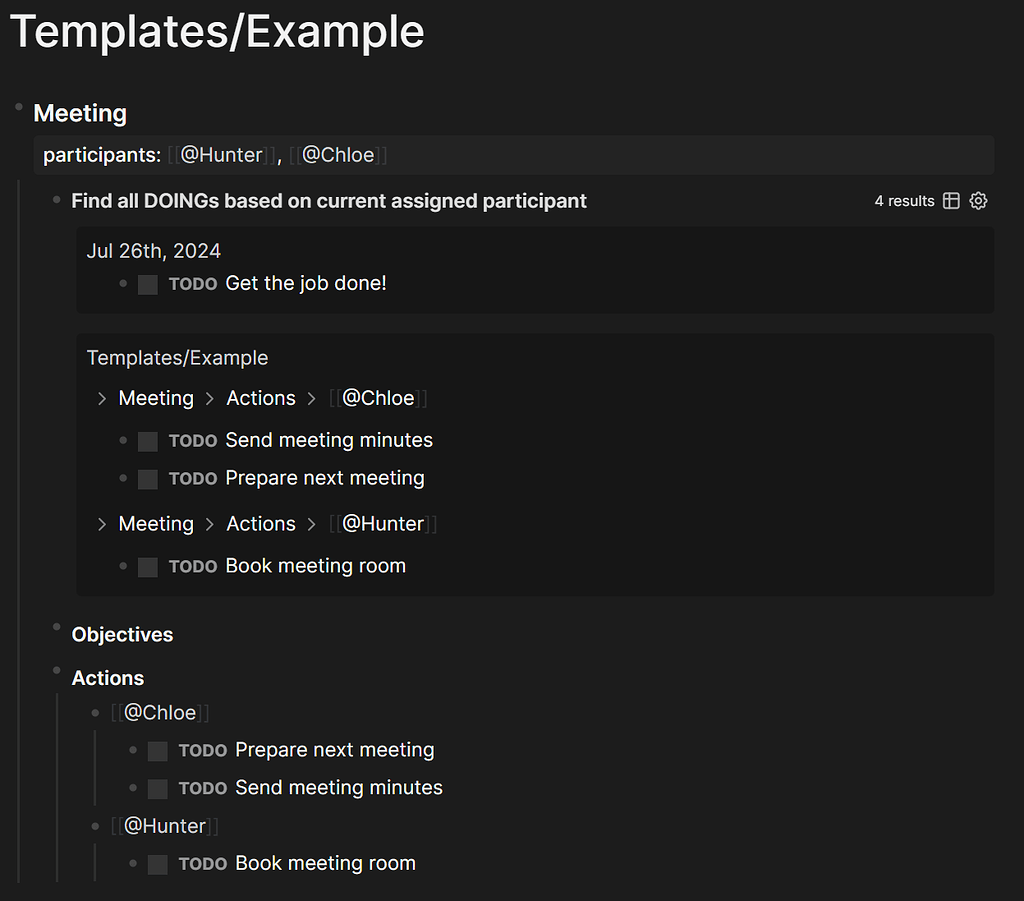Open the query settings gear

coord(978,201)
